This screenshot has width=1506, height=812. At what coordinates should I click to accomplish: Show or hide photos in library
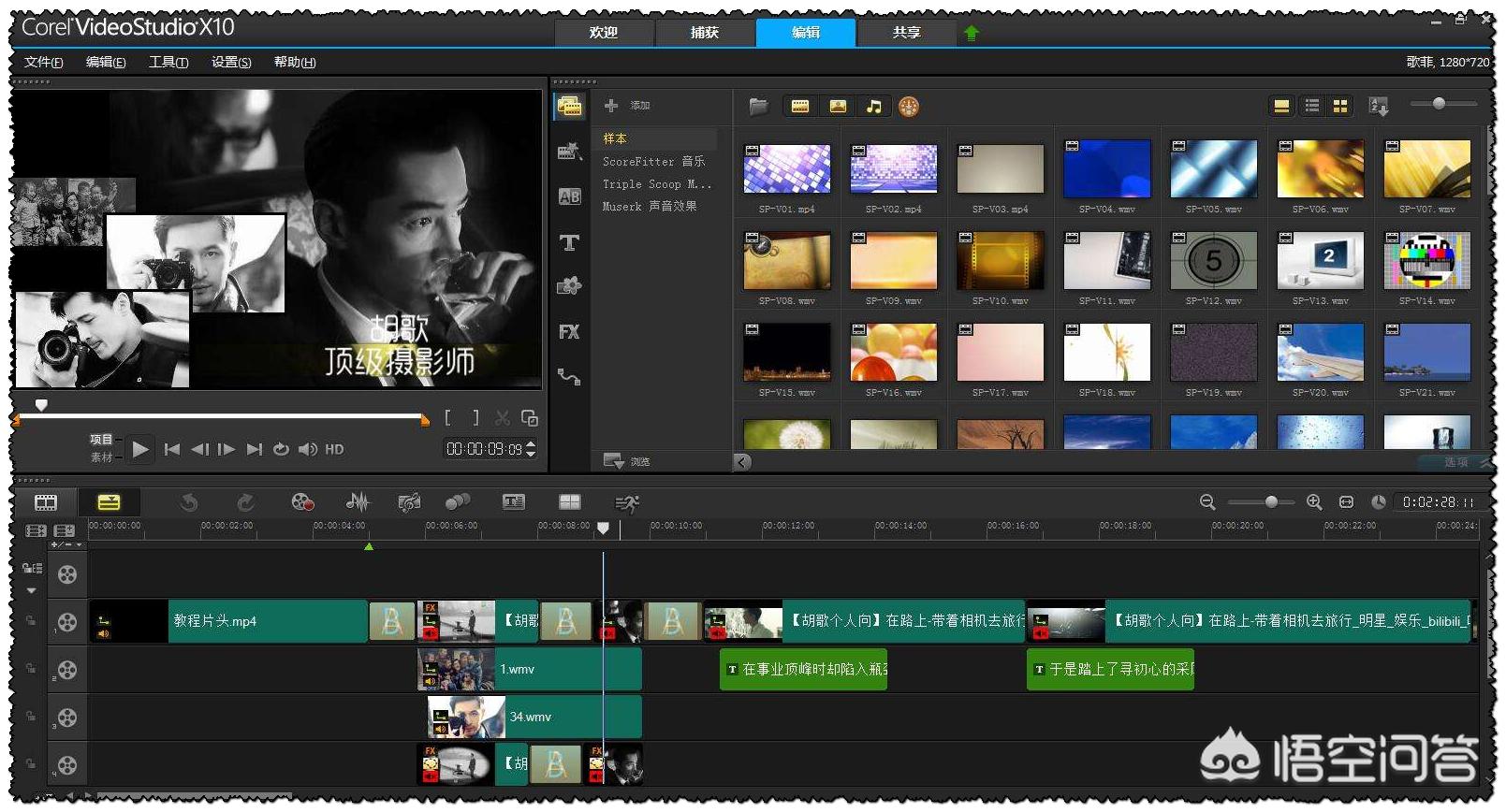click(838, 107)
